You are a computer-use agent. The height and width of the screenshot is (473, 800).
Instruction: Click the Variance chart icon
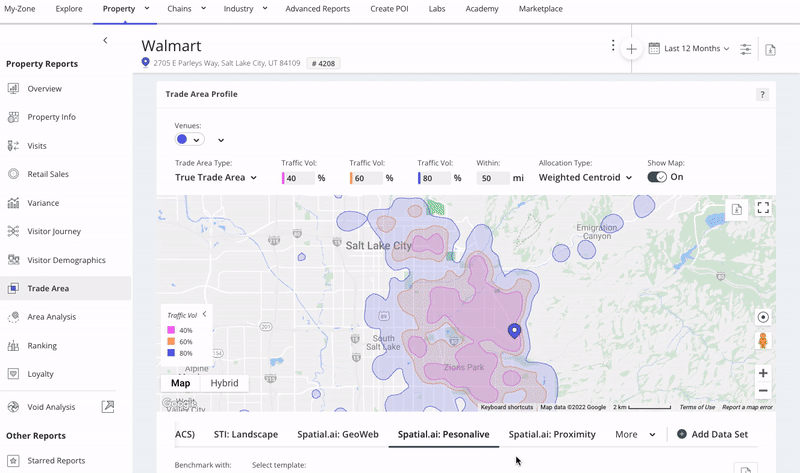pos(13,203)
